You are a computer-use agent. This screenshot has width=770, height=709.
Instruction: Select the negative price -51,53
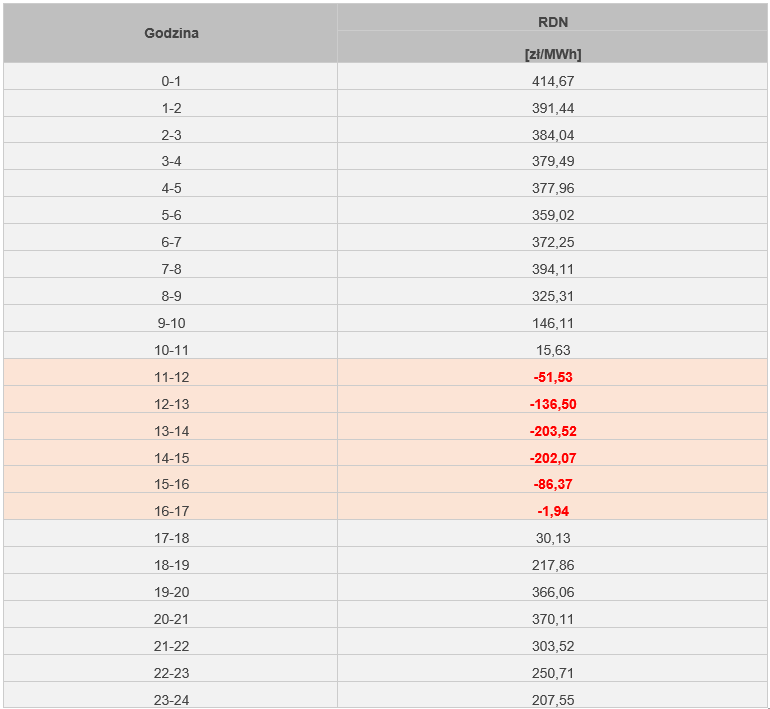552,377
